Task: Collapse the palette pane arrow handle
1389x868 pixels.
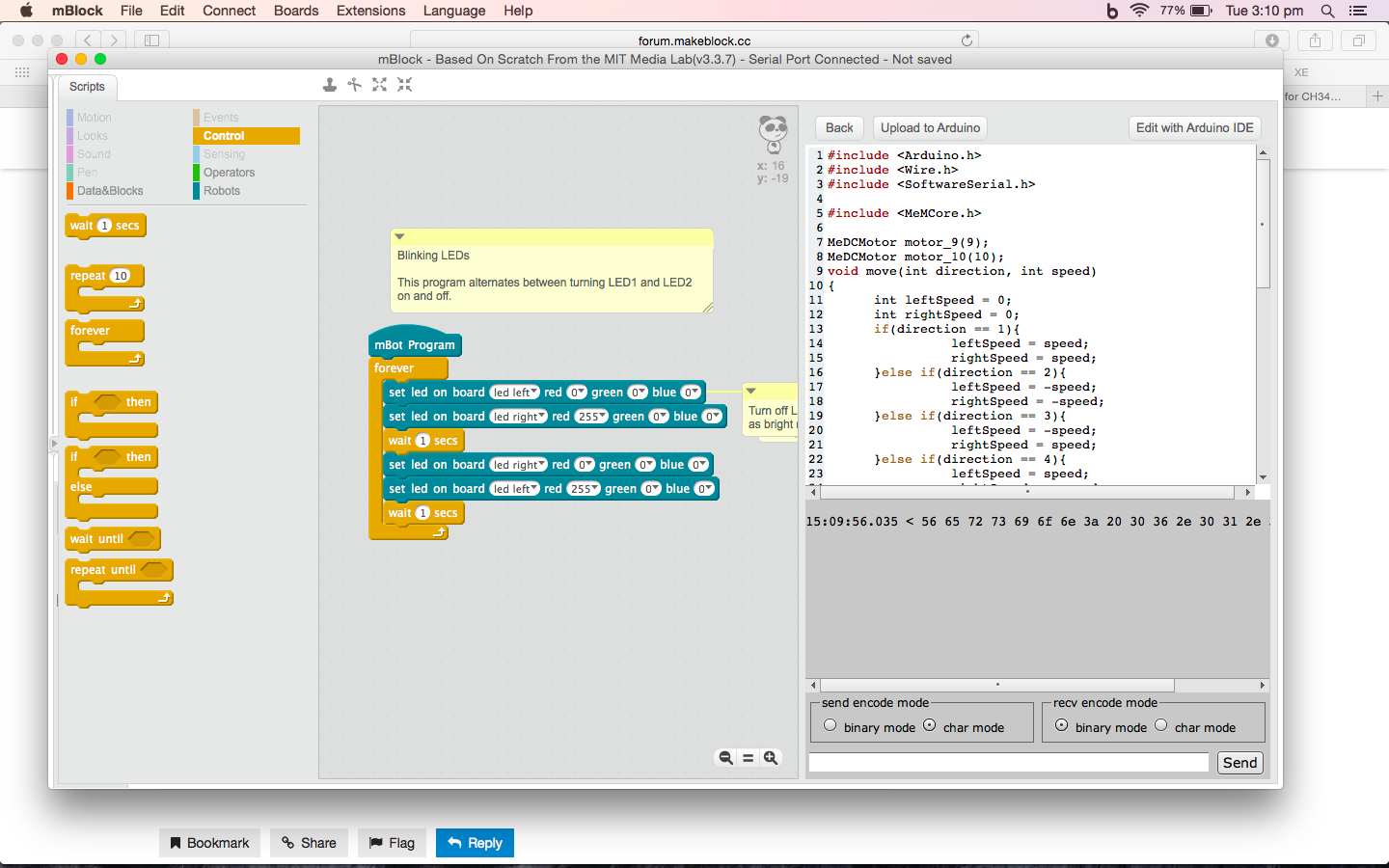Action: pos(55,444)
